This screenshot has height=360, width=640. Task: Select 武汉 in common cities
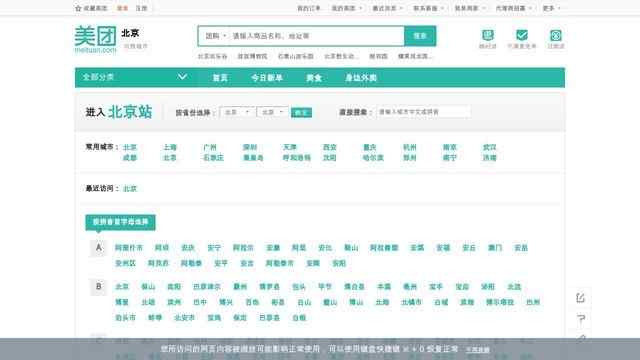pyautogui.click(x=490, y=147)
